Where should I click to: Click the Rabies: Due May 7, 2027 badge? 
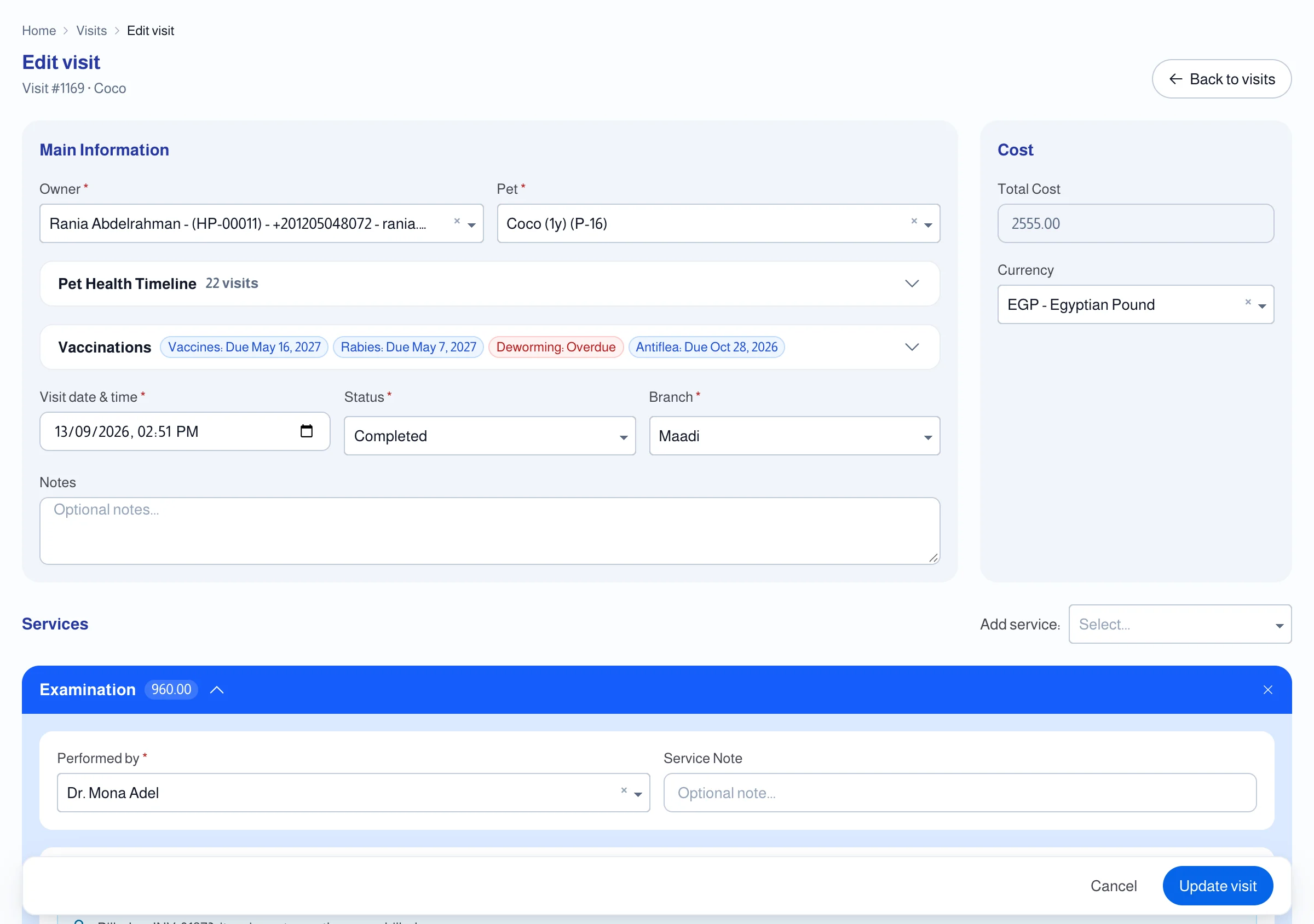click(408, 347)
